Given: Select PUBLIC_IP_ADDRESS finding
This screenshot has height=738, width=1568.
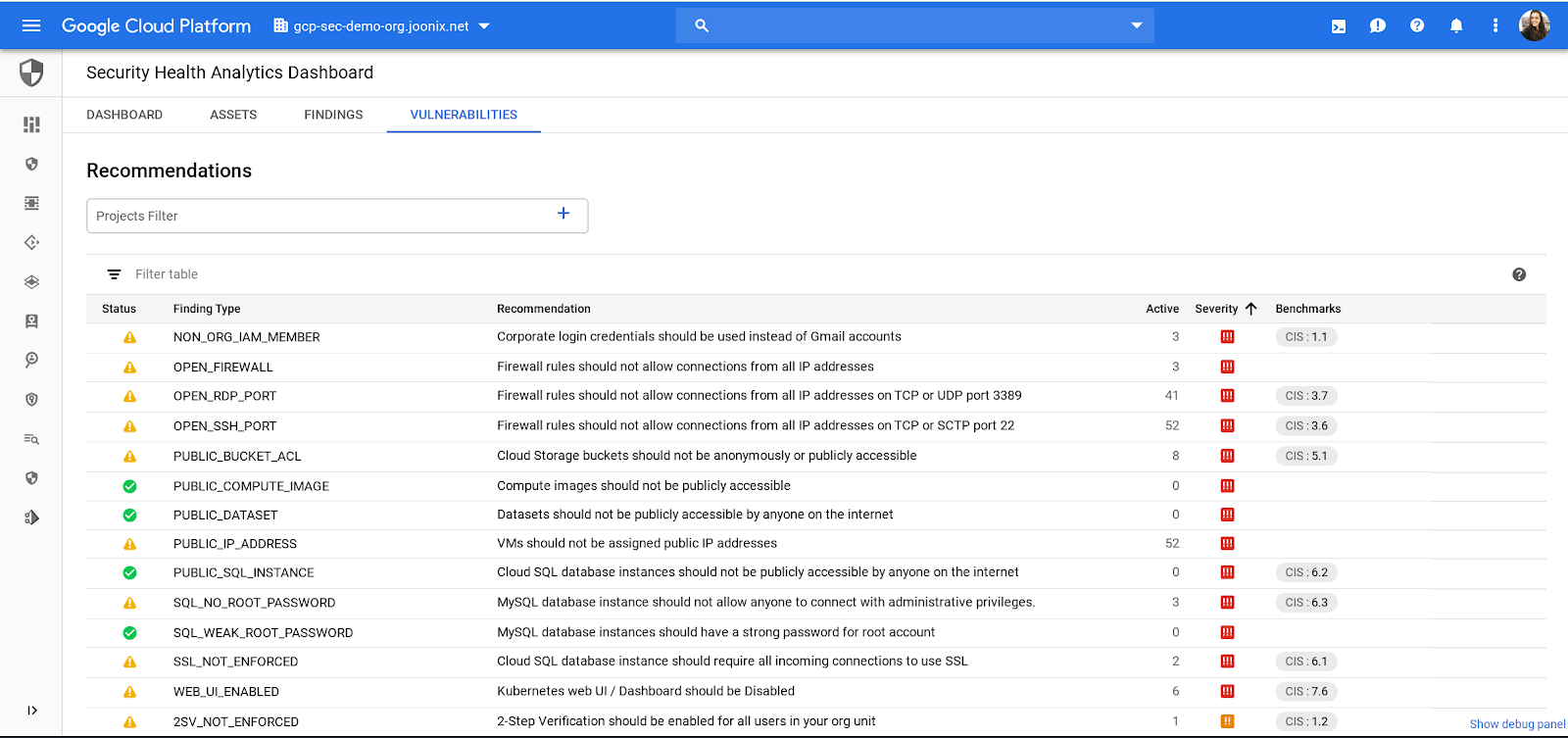Looking at the screenshot, I should [235, 544].
